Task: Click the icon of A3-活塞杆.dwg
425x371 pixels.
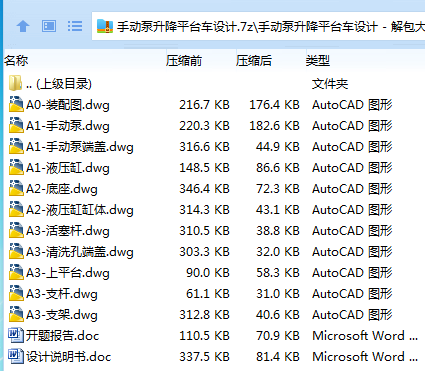Action: (x=16, y=230)
